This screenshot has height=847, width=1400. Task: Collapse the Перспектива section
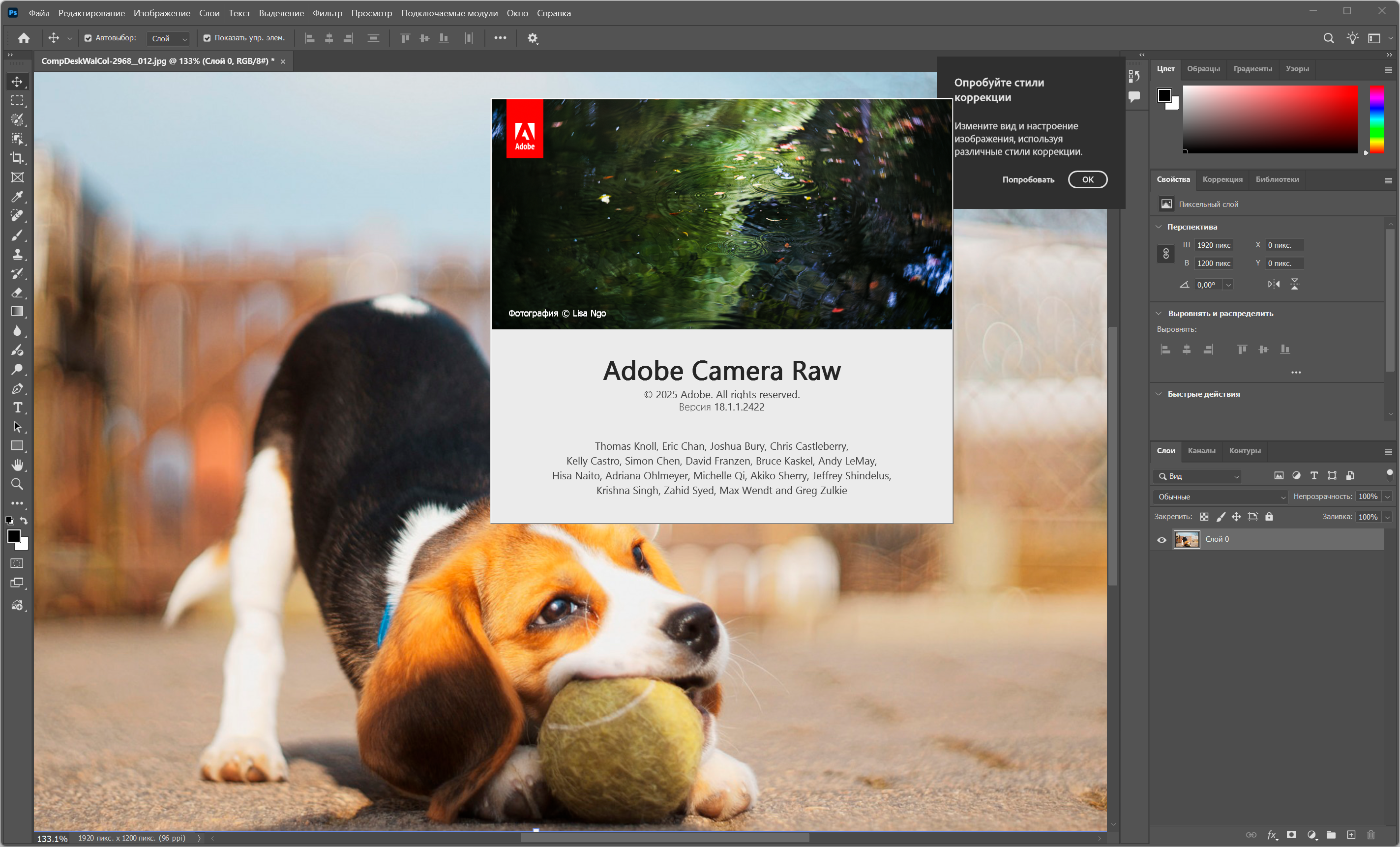1159,227
